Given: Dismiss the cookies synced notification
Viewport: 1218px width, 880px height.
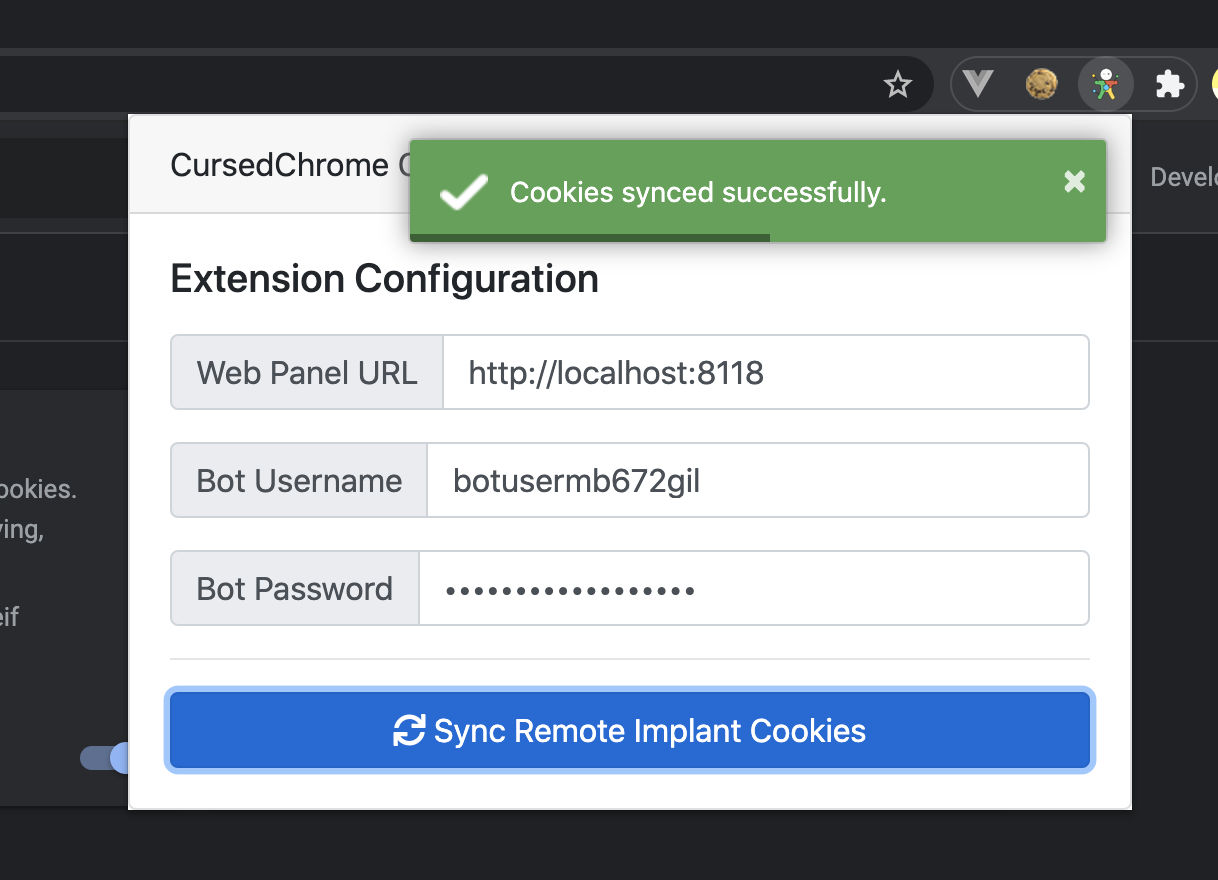Looking at the screenshot, I should click(1074, 181).
